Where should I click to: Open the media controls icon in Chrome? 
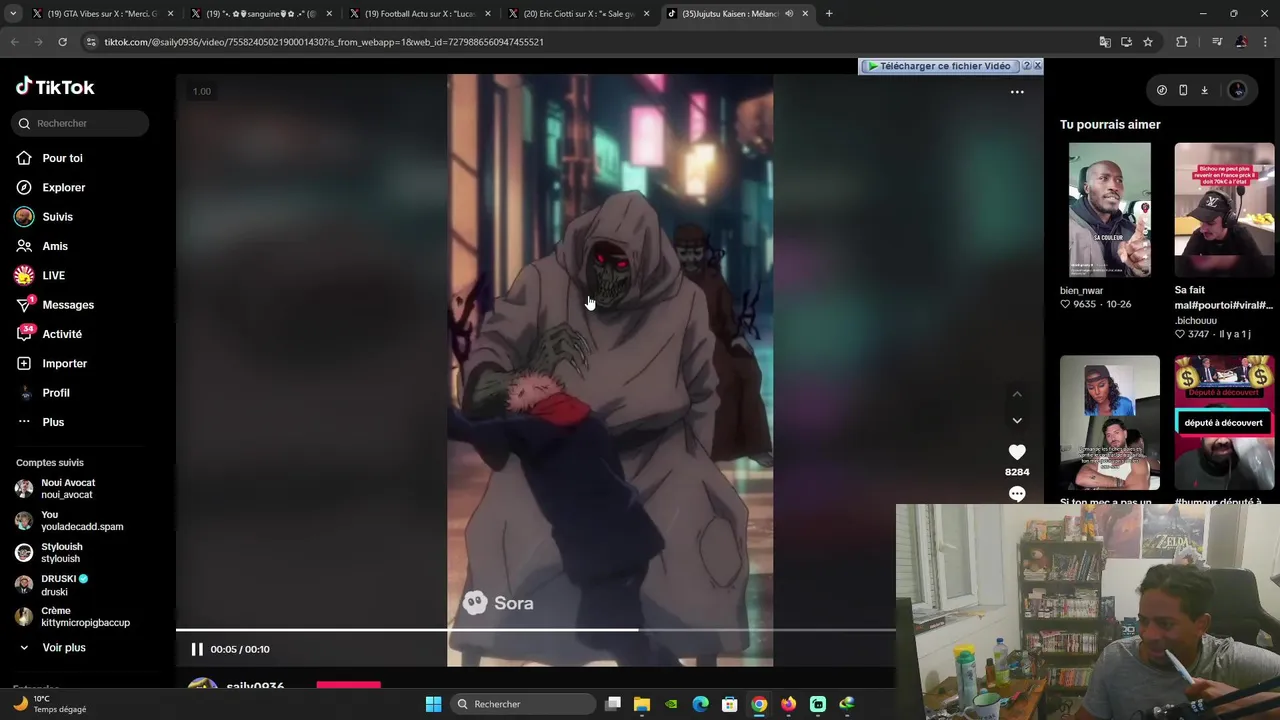click(x=1217, y=42)
